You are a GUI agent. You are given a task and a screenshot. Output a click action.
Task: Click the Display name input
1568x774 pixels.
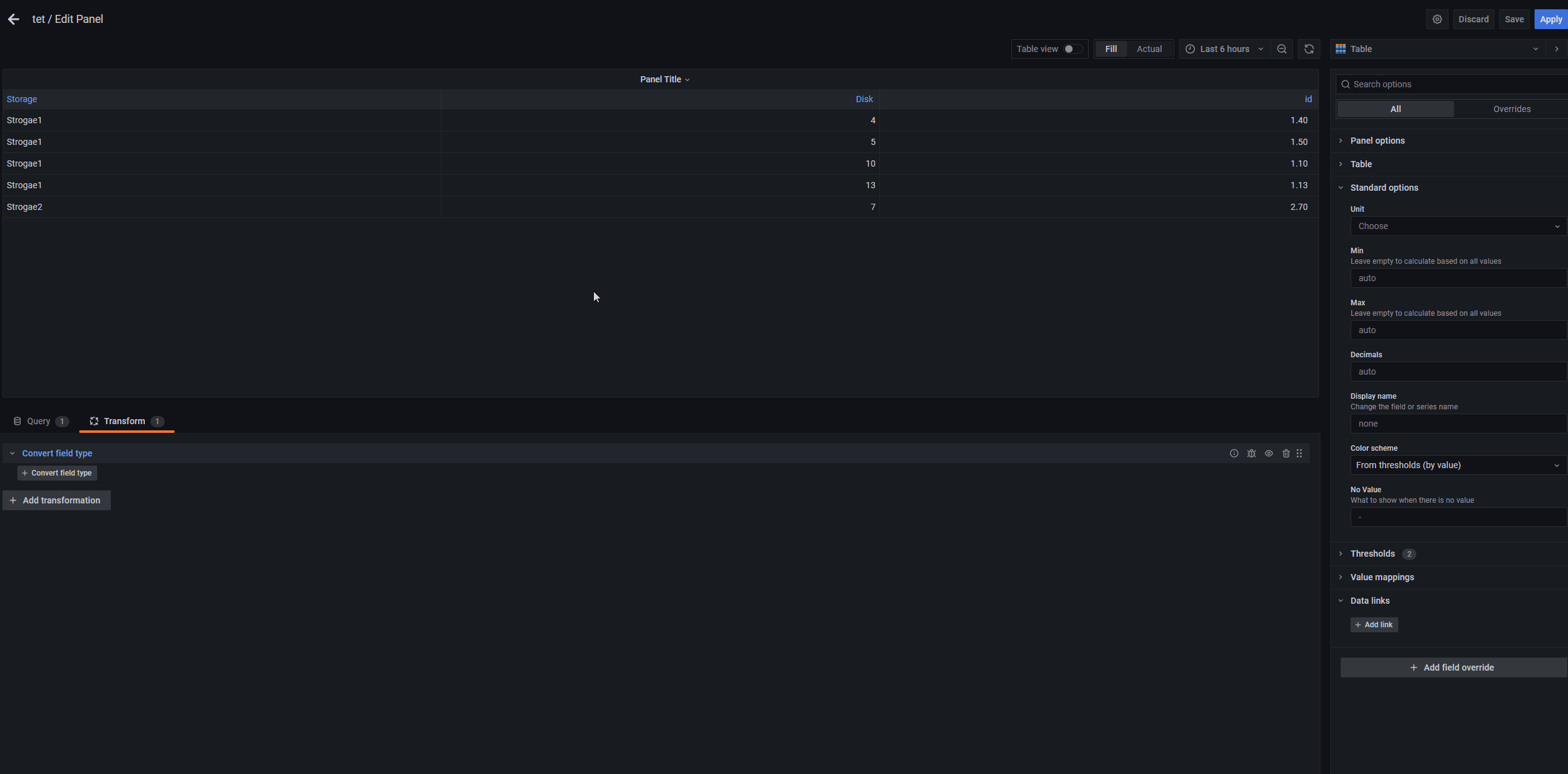(1458, 424)
